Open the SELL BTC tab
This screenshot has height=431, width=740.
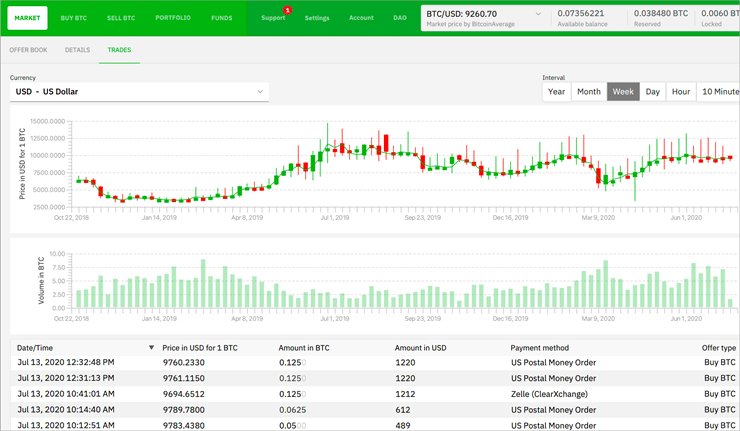tap(121, 18)
